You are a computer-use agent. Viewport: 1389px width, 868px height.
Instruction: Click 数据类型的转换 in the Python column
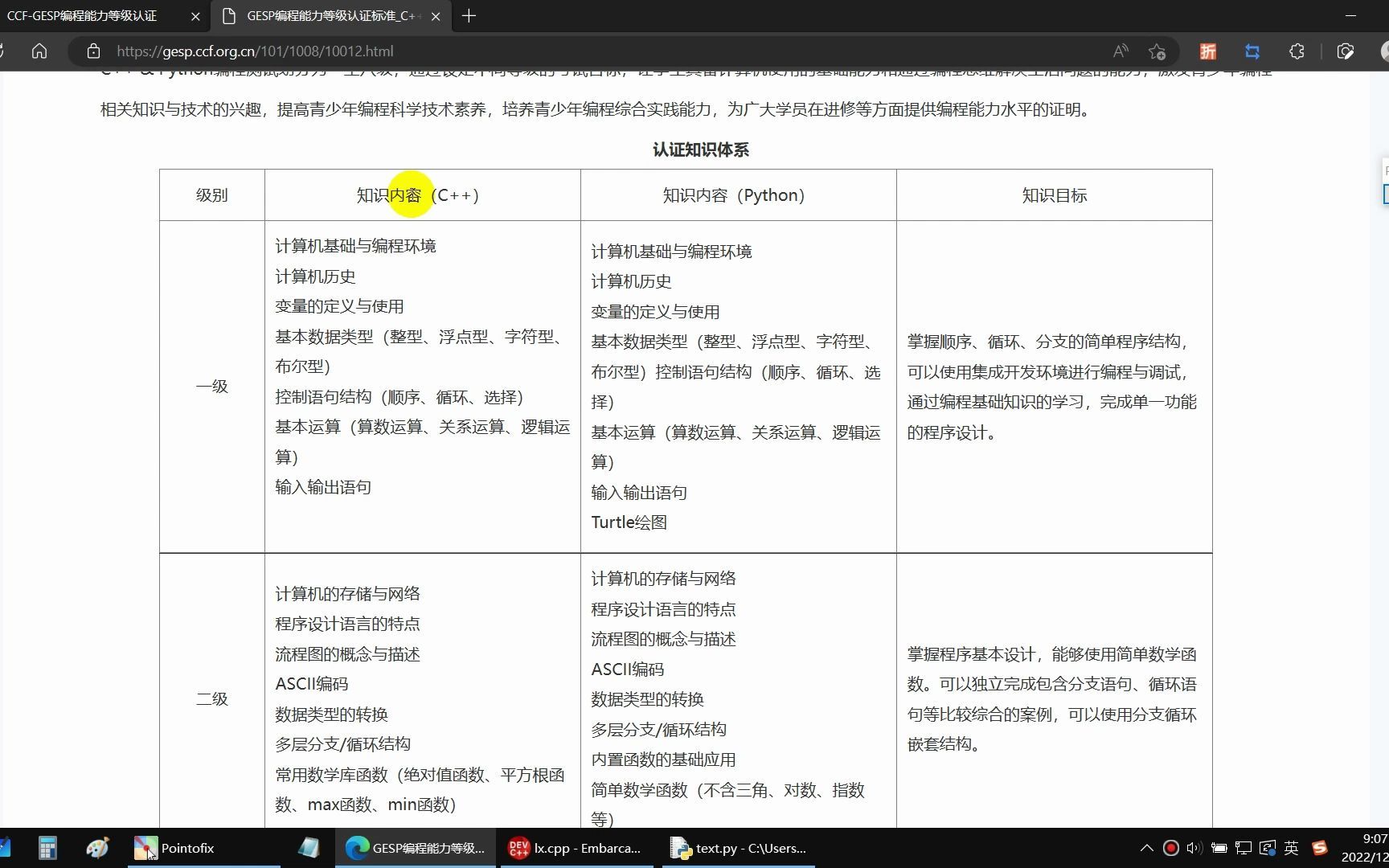647,699
